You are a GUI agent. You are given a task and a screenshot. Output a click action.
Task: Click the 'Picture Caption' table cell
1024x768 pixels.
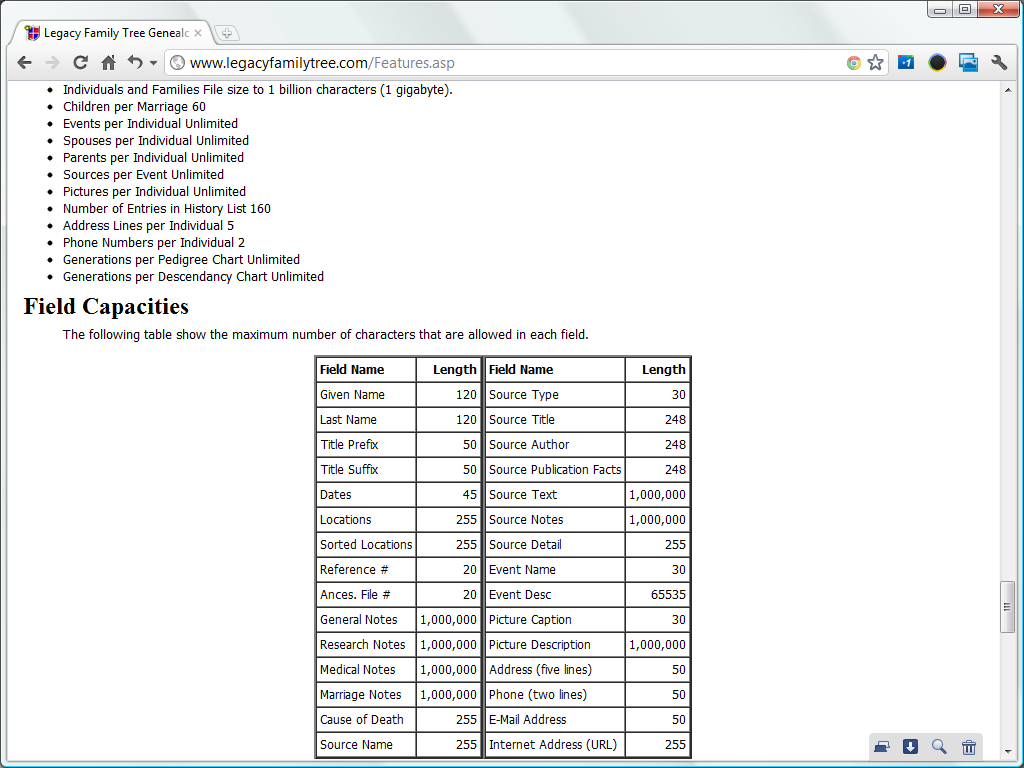(555, 620)
